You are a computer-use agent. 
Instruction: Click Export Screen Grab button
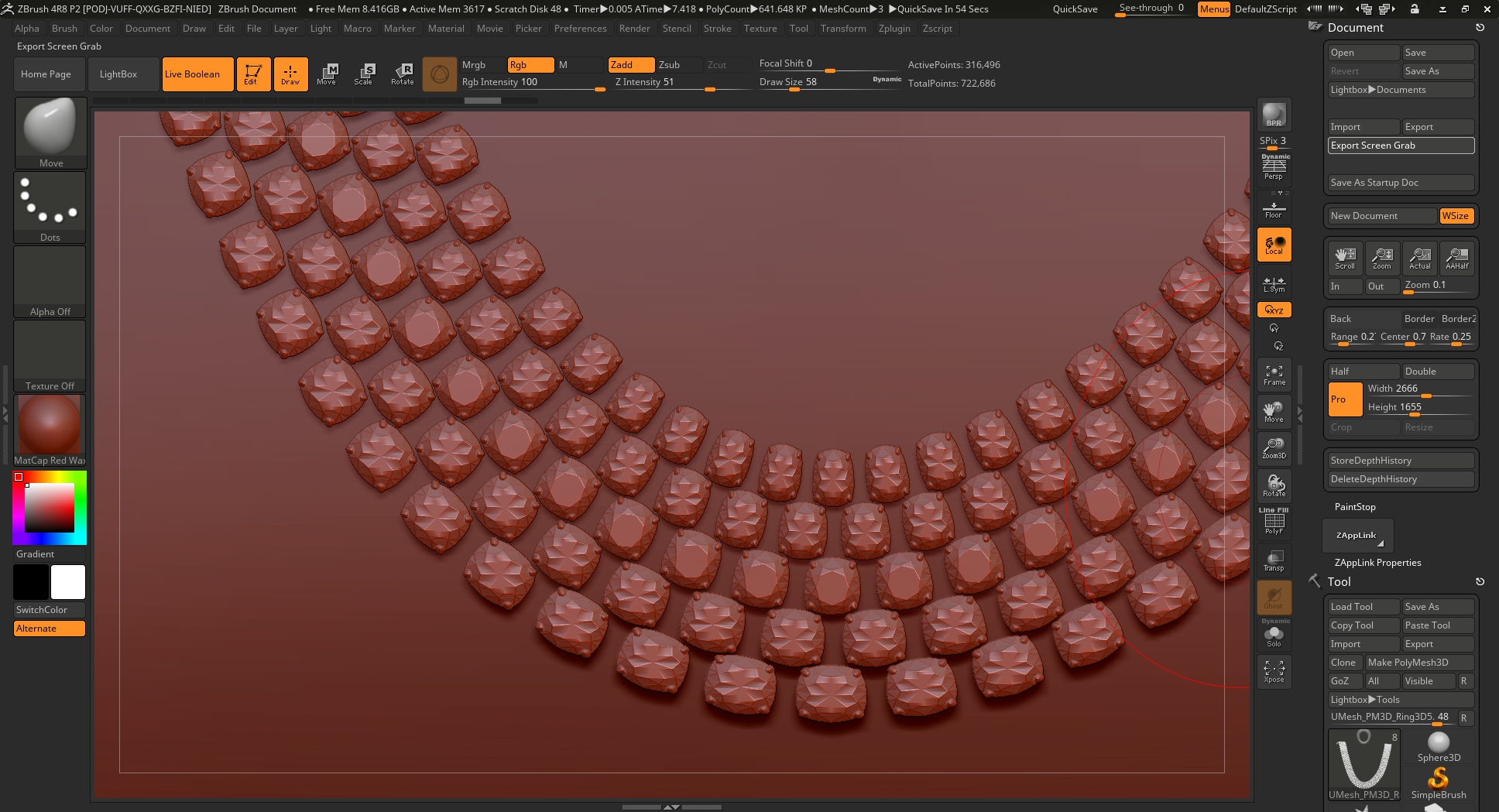tap(1401, 146)
